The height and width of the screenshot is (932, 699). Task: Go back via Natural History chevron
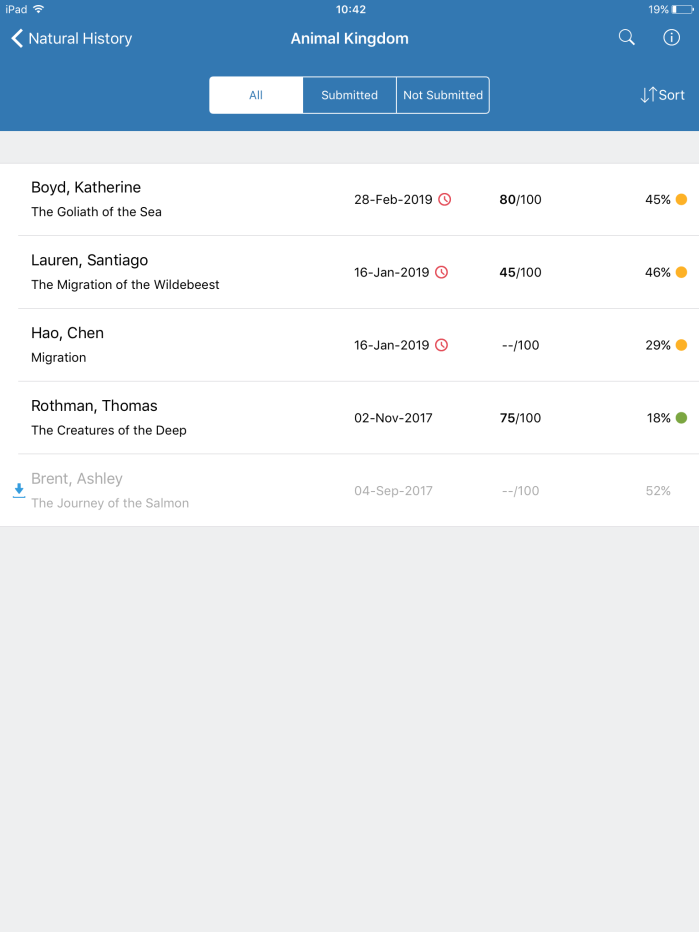click(x=71, y=39)
